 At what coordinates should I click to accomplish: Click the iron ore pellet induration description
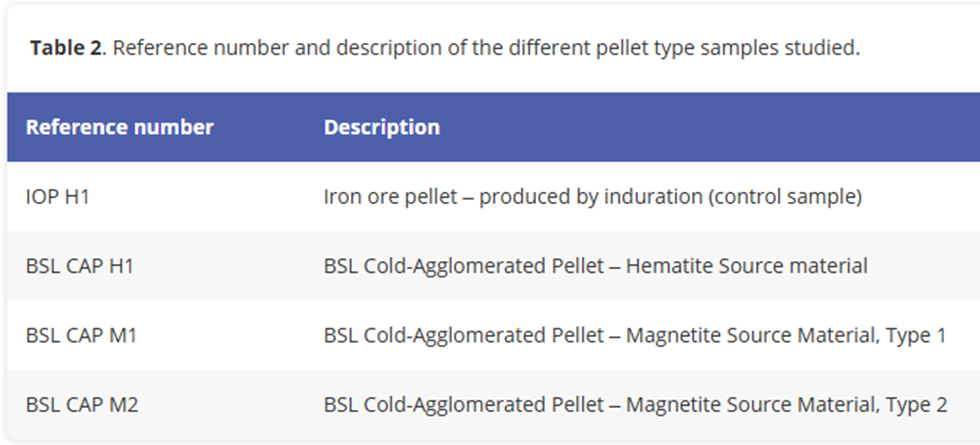pos(592,197)
